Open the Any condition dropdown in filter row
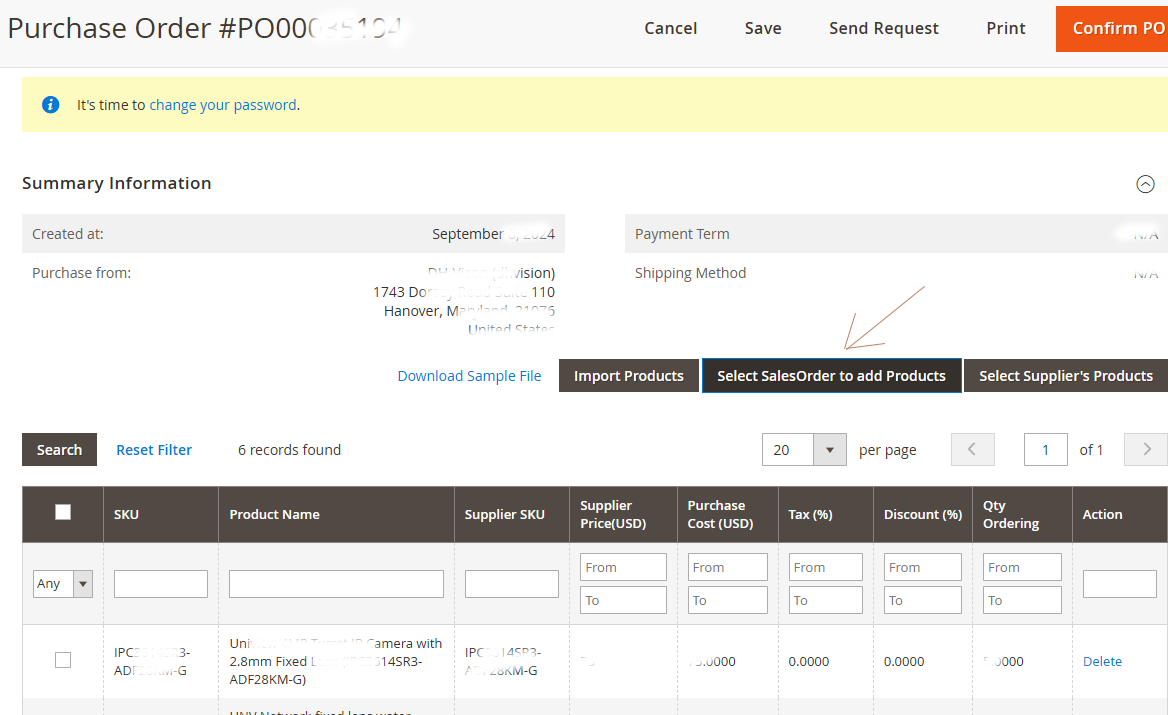The image size is (1168, 715). coord(62,583)
